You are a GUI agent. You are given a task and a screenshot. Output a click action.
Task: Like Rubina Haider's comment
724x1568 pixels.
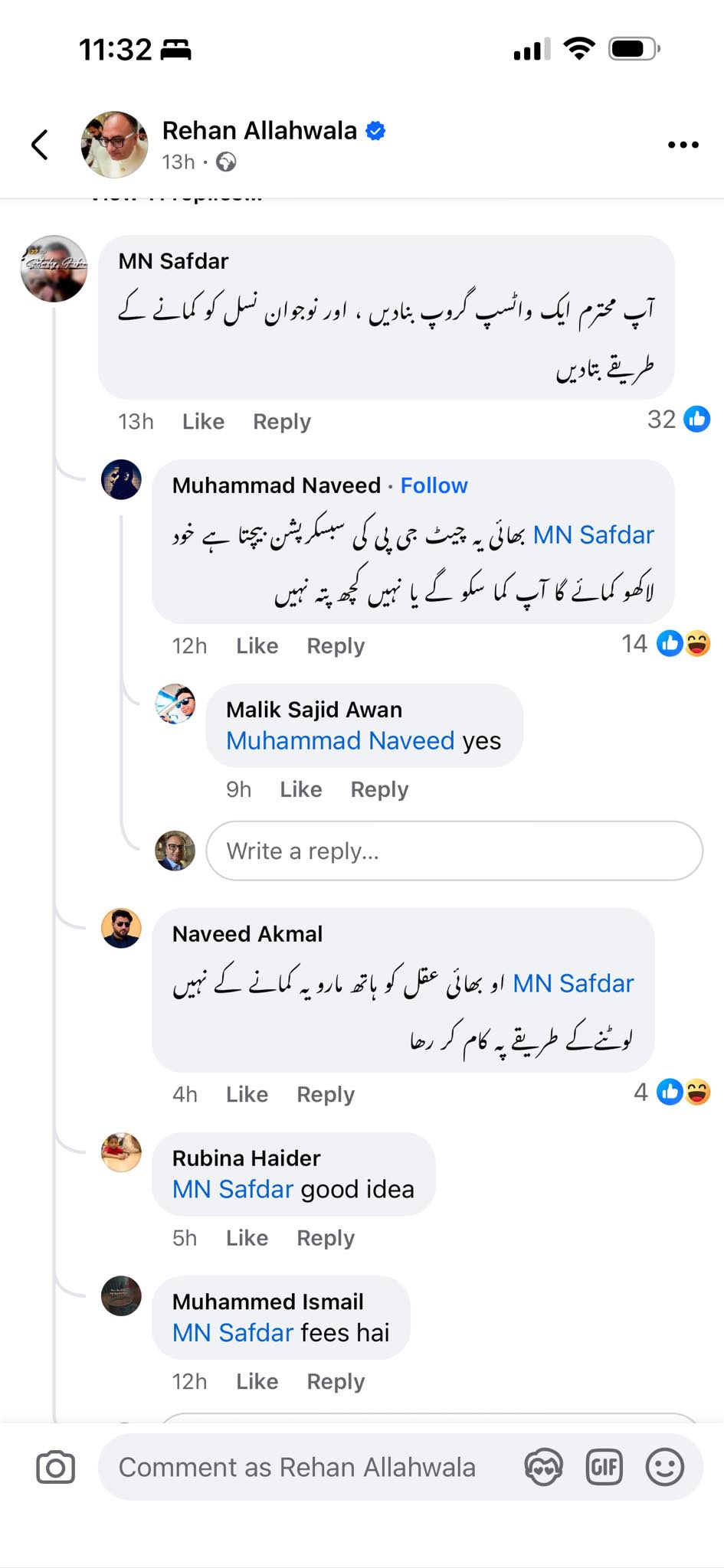click(247, 1238)
